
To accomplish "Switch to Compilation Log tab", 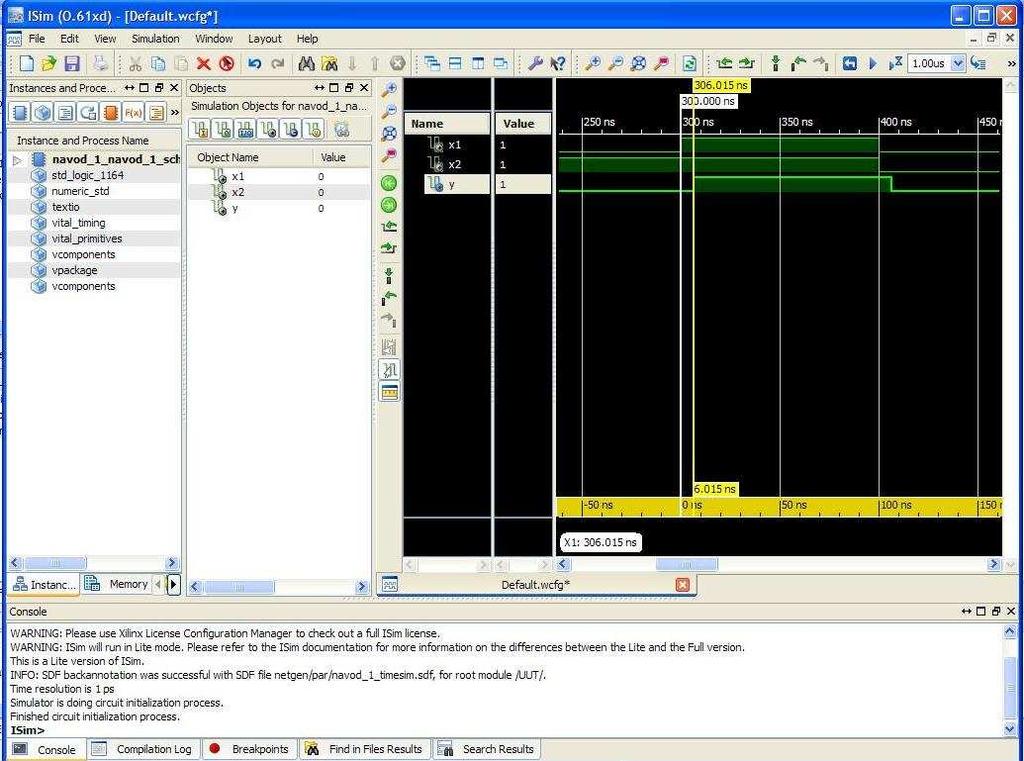I will click(x=142, y=749).
